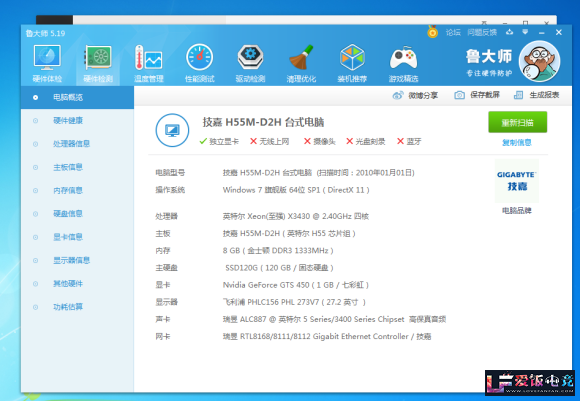The width and height of the screenshot is (580, 401).
Task: Switch to 功耗估算 sidebar tab
Action: click(68, 307)
